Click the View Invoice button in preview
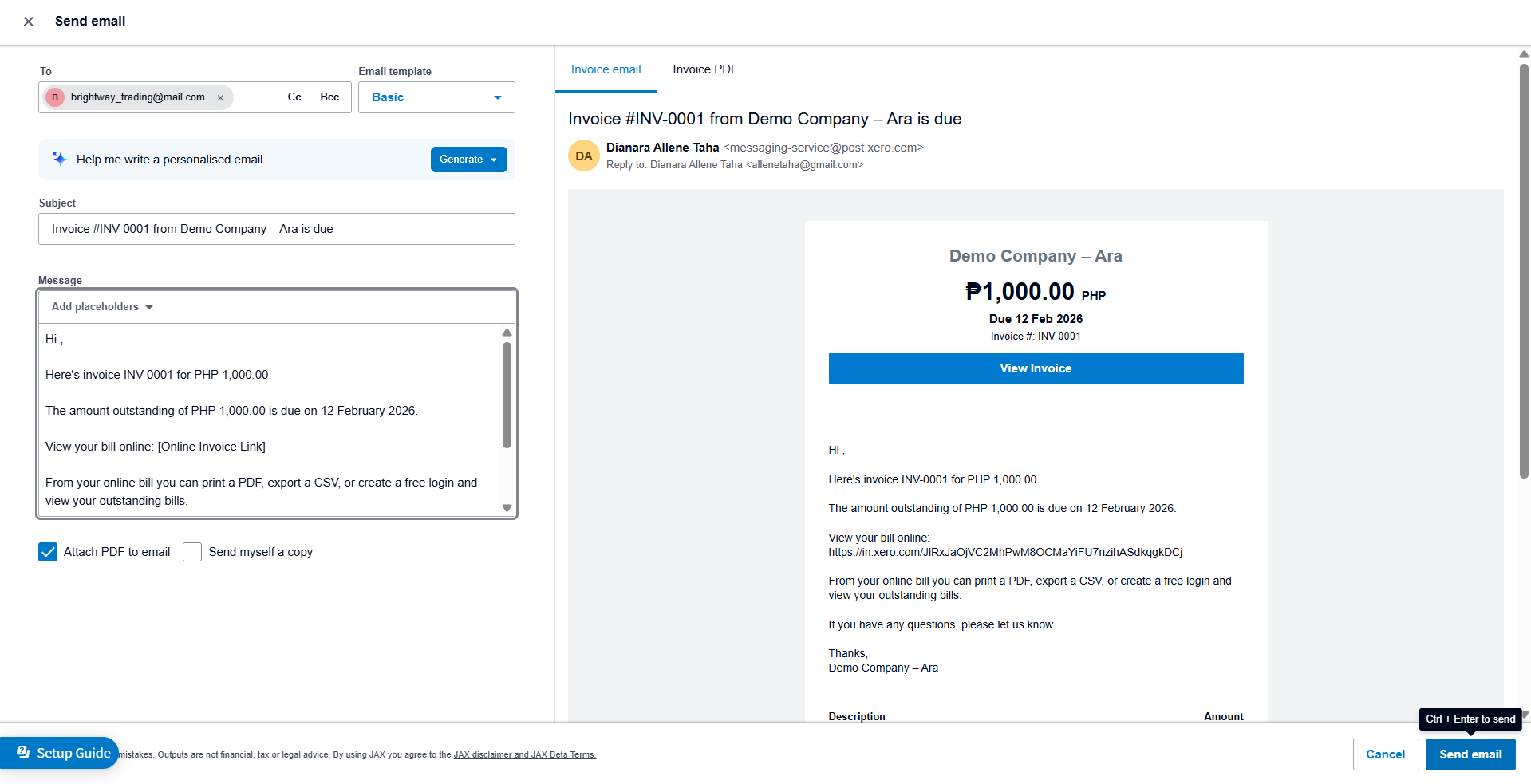The width and height of the screenshot is (1531, 784). tap(1035, 368)
